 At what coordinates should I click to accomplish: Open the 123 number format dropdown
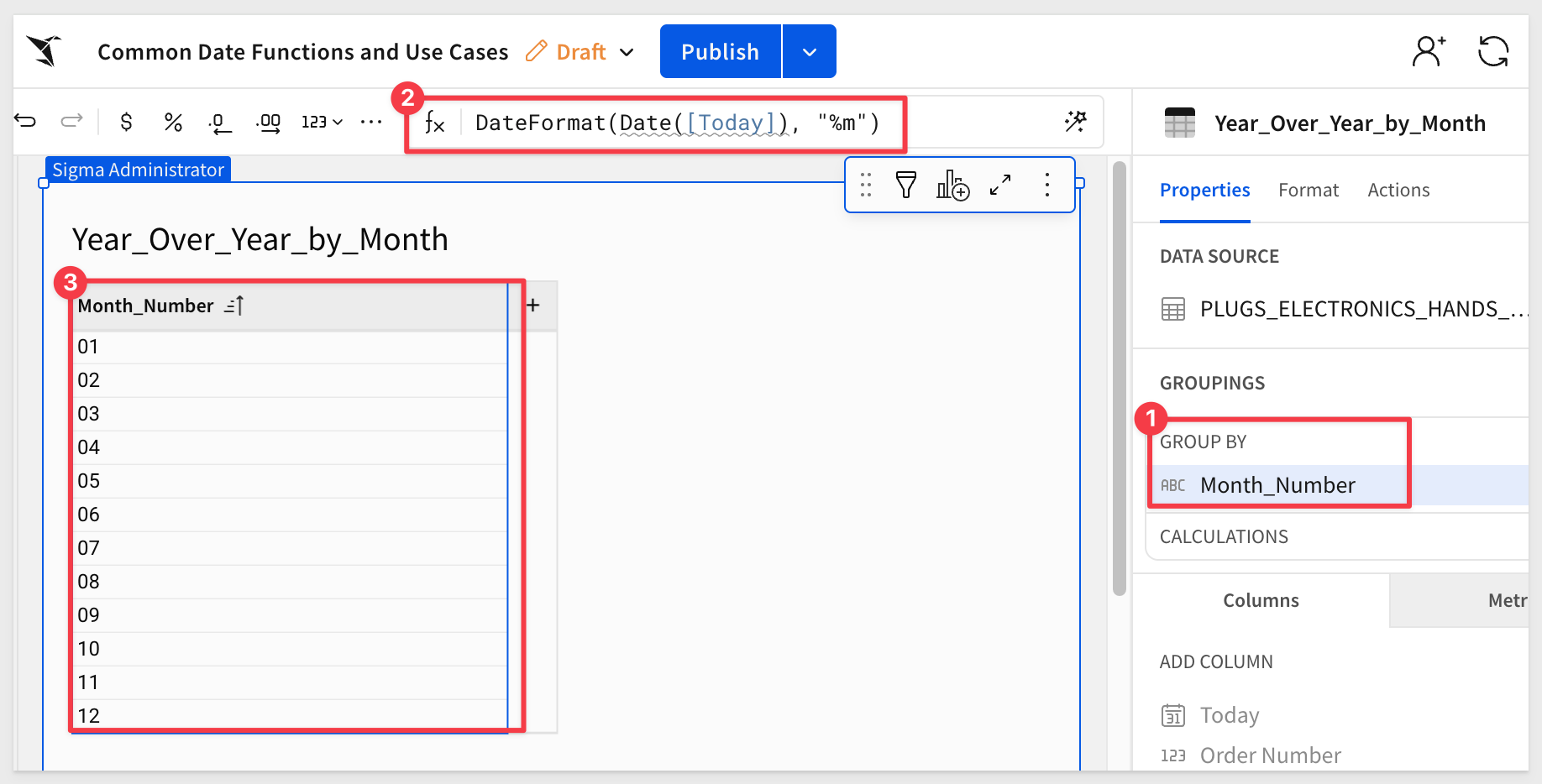322,123
